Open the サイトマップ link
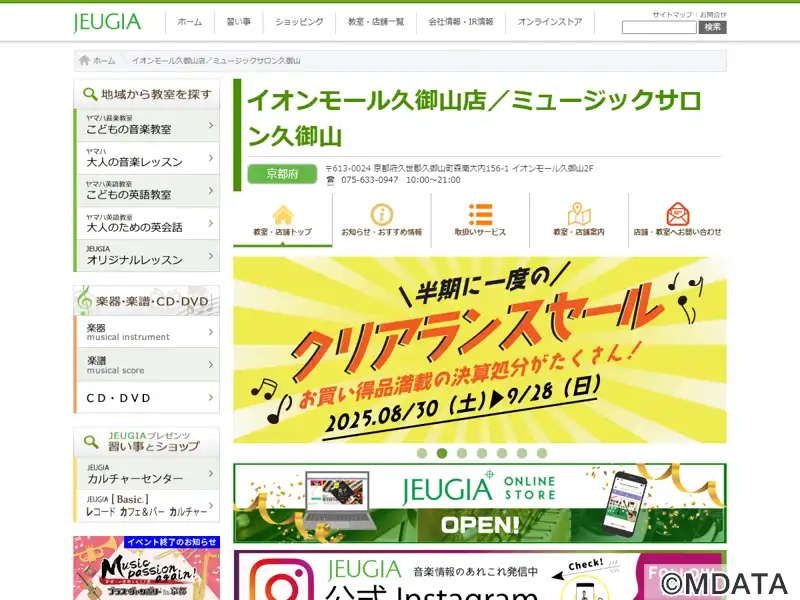 point(672,15)
